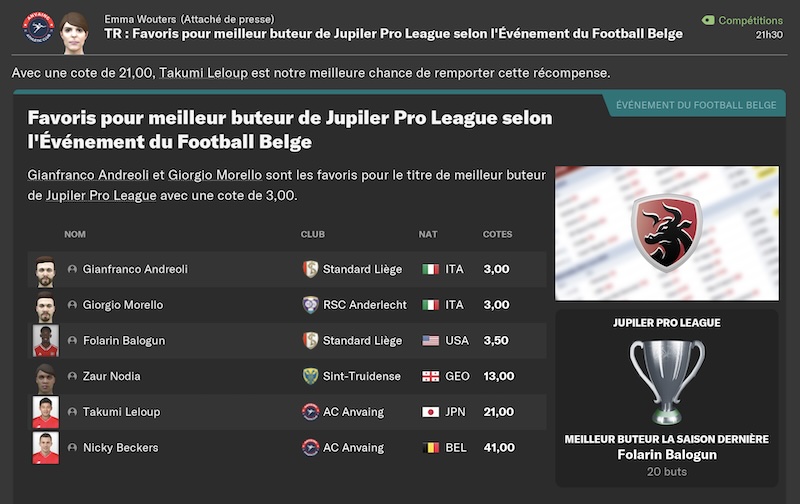Click the Sint-Truidense club badge
The height and width of the screenshot is (504, 800).
pos(310,376)
